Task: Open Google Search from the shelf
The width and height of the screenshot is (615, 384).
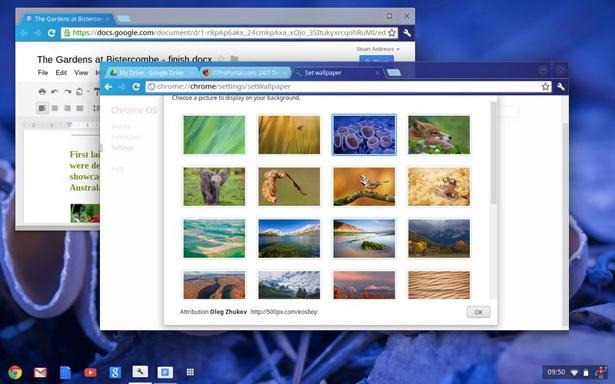Action: pyautogui.click(x=115, y=372)
